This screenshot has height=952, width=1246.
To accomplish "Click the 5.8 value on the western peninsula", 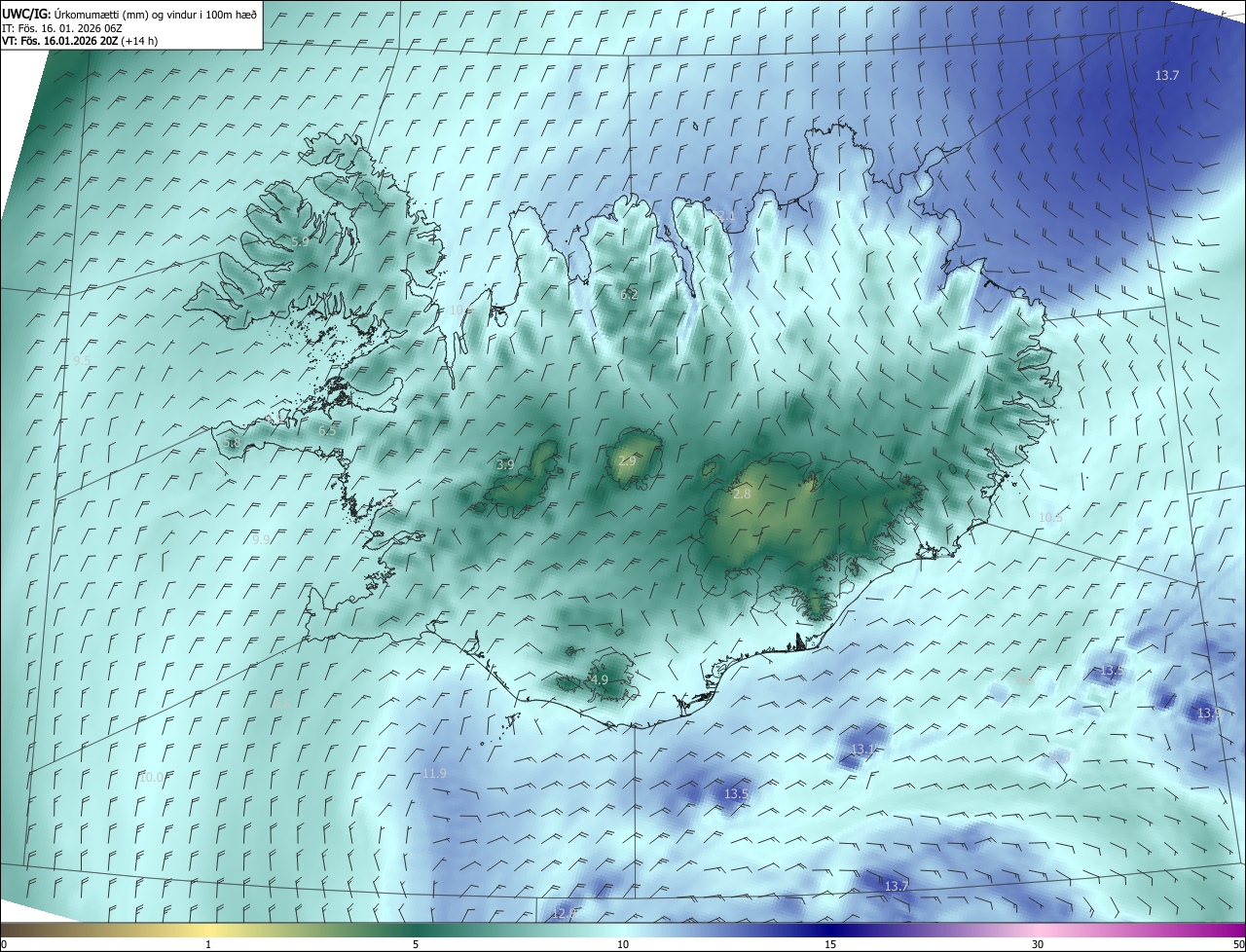I will coord(232,443).
